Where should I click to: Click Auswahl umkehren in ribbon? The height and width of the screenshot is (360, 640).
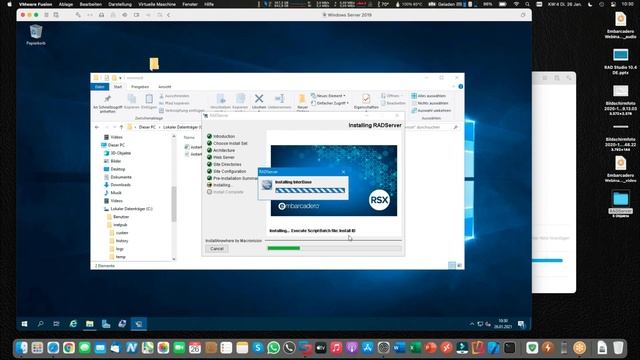tap(431, 111)
